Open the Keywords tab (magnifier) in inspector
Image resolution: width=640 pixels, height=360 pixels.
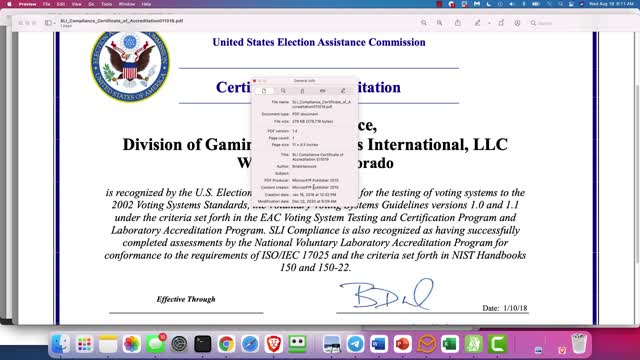(x=283, y=91)
